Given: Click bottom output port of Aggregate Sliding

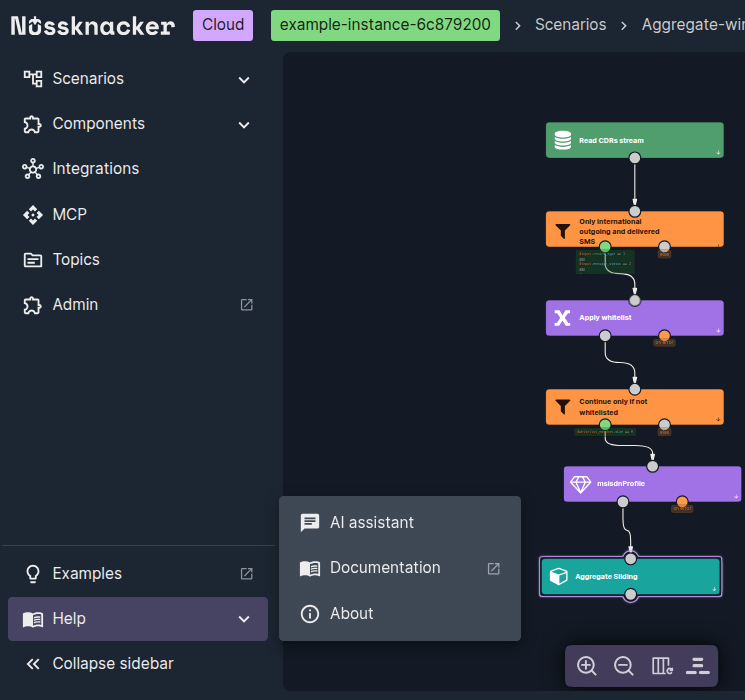Looking at the screenshot, I should (630, 595).
